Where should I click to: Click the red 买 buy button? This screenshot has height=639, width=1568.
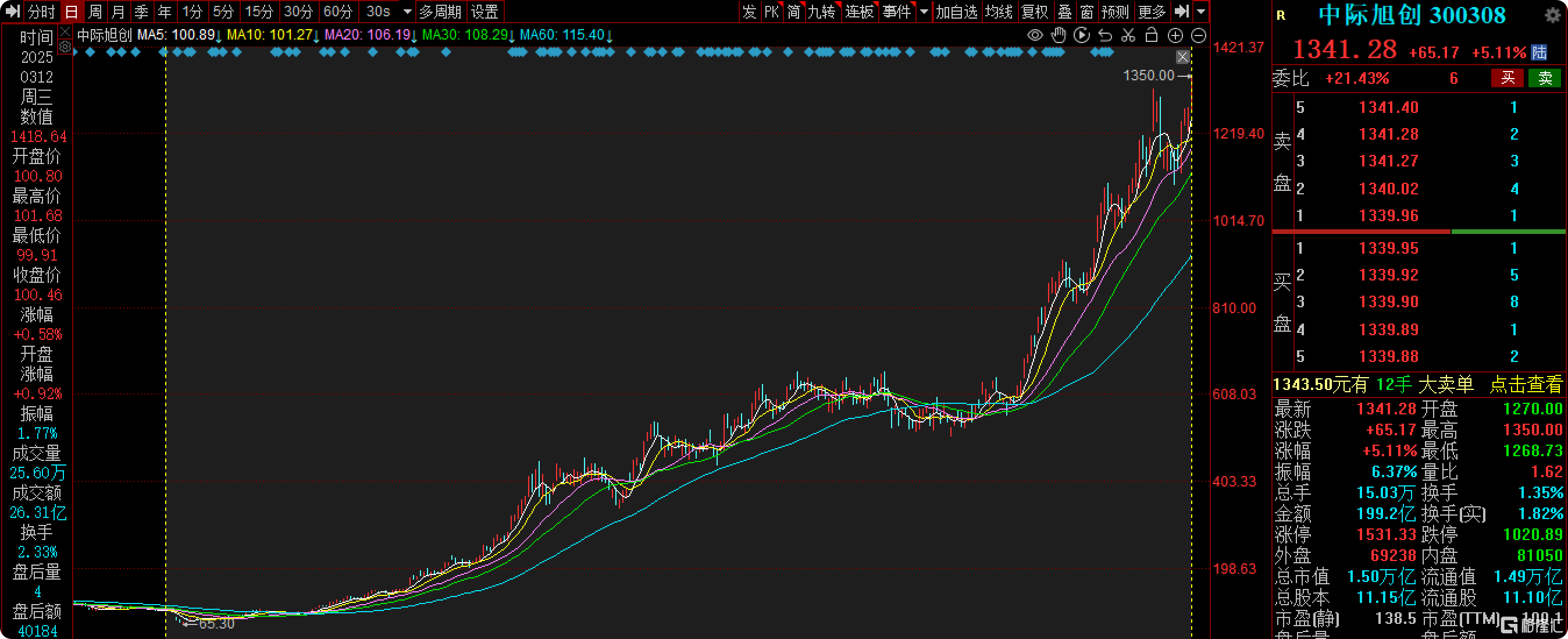(1508, 78)
